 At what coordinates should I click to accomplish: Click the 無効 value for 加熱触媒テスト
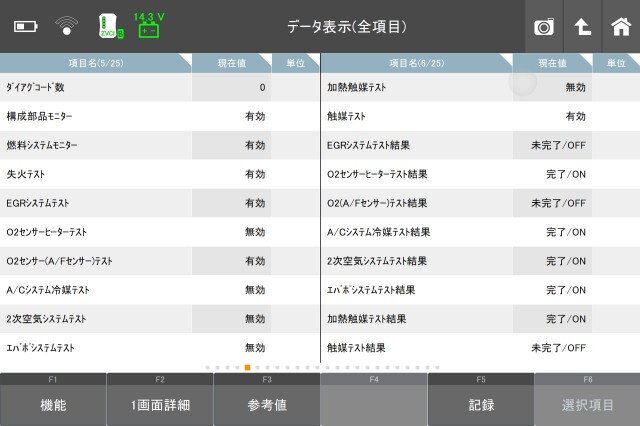click(576, 87)
